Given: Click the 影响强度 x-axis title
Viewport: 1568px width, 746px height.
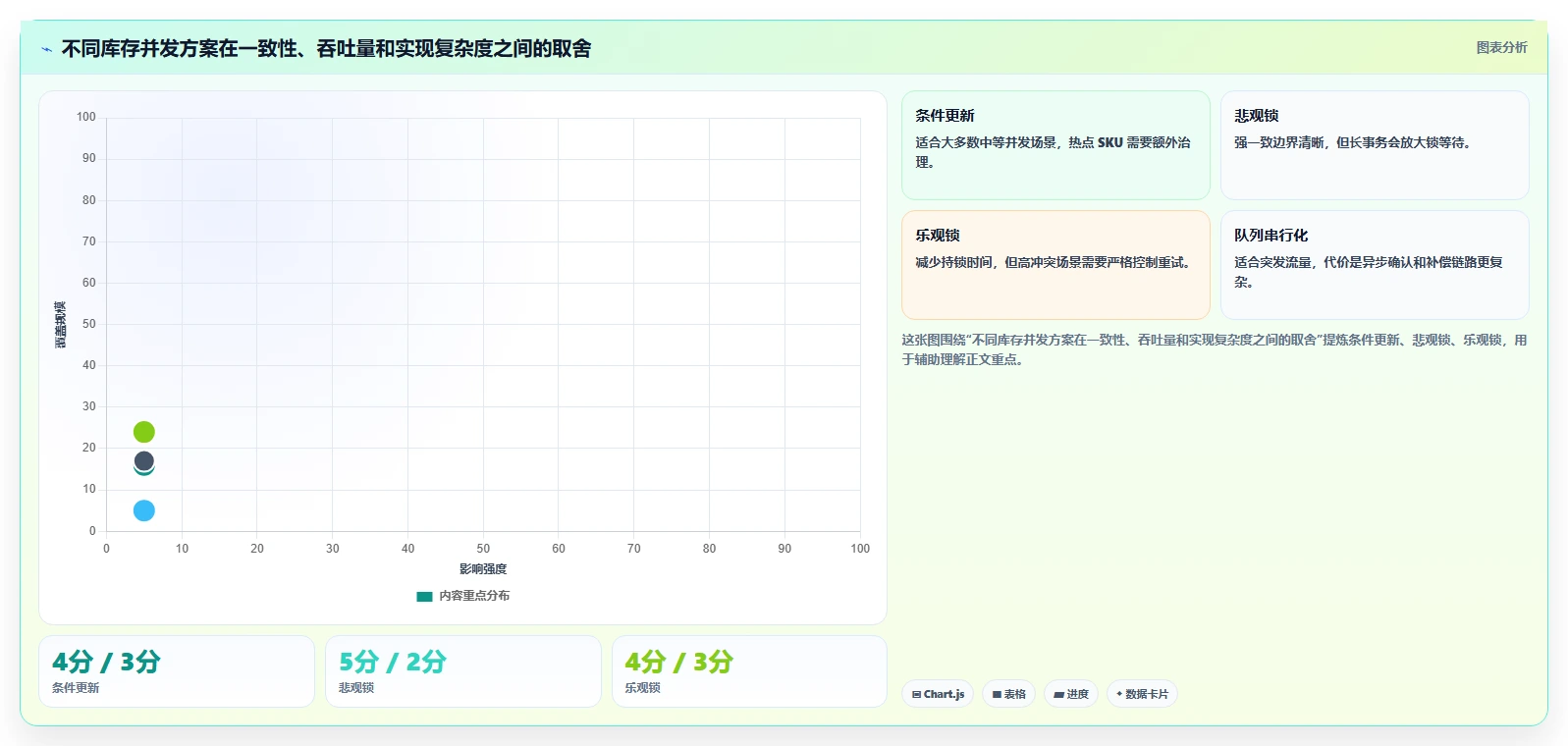Looking at the screenshot, I should [483, 569].
